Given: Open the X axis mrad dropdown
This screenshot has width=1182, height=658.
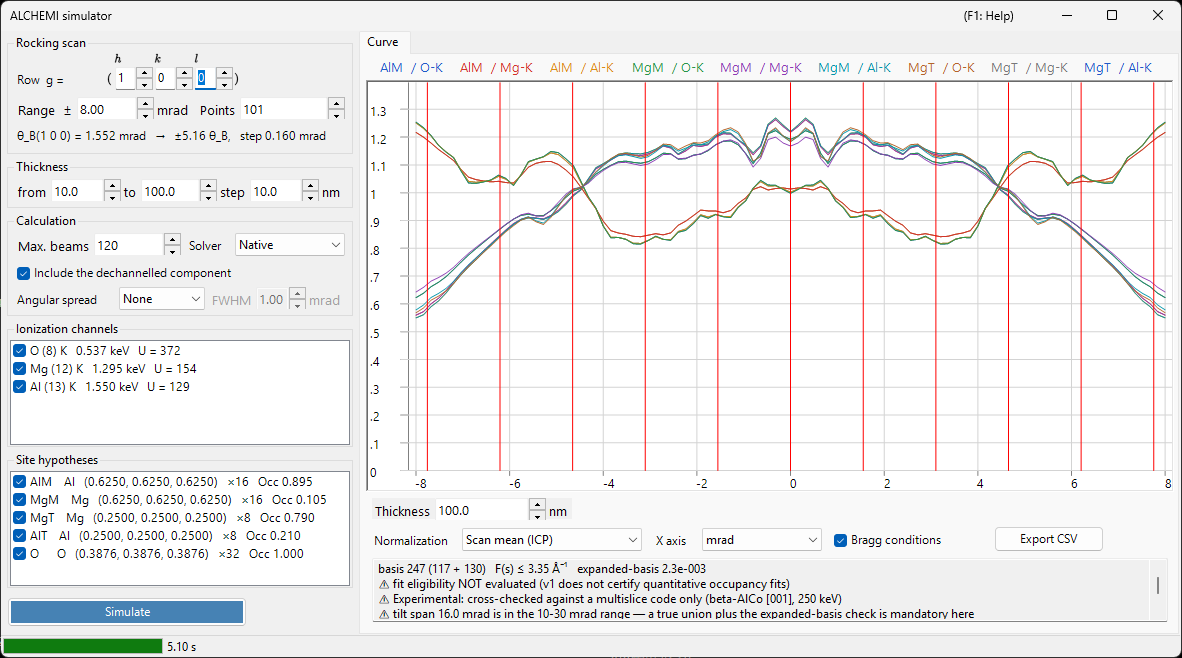Looking at the screenshot, I should click(761, 540).
